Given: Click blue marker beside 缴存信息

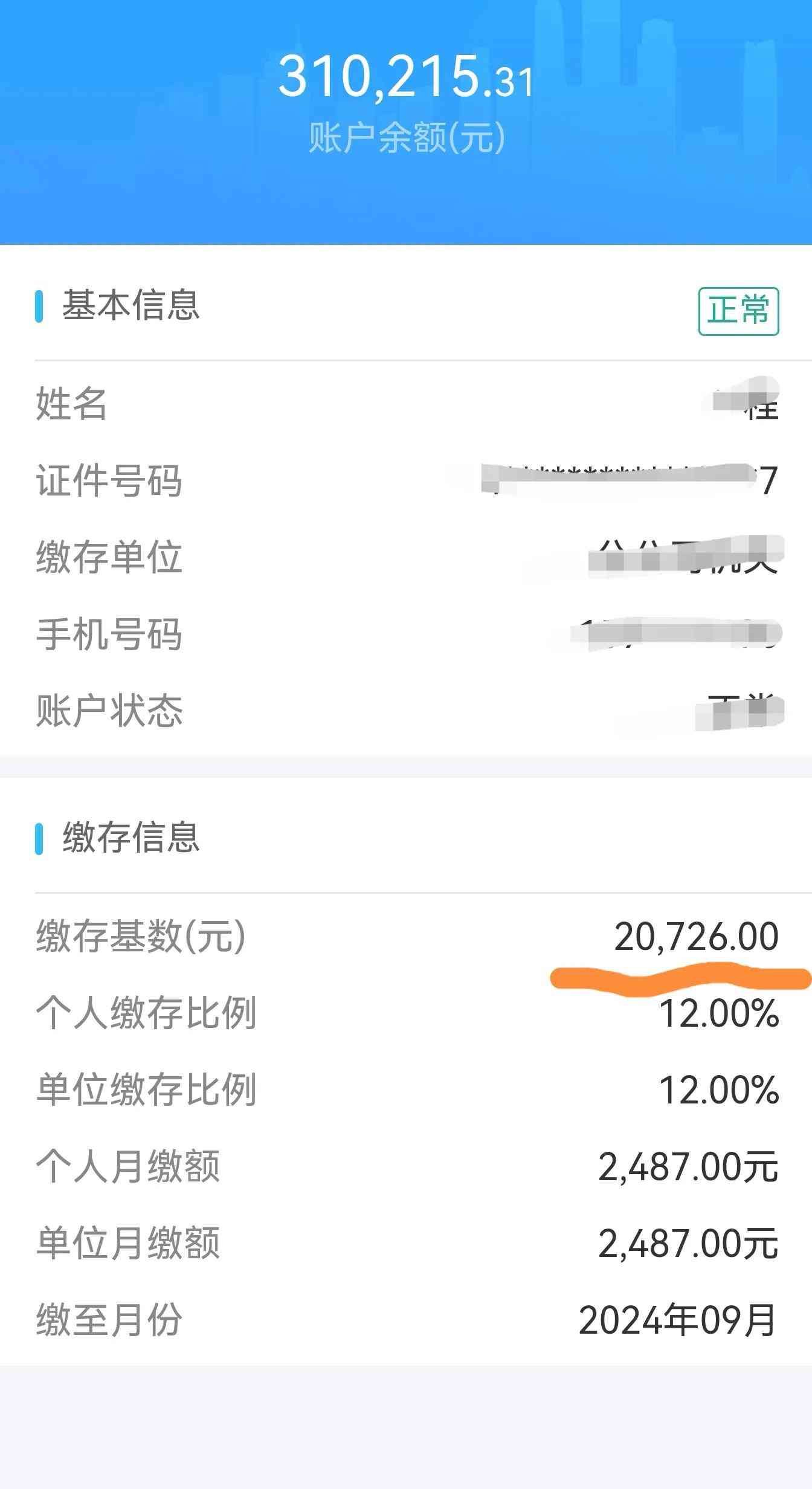Looking at the screenshot, I should pos(39,839).
